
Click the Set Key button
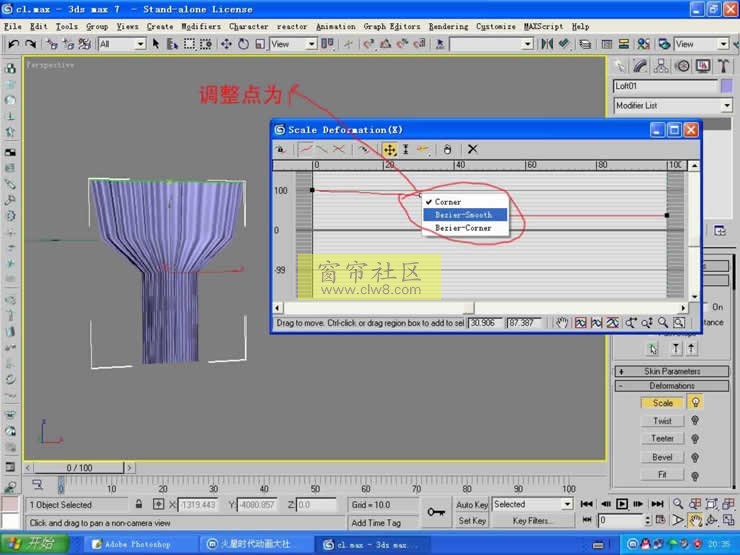click(472, 521)
